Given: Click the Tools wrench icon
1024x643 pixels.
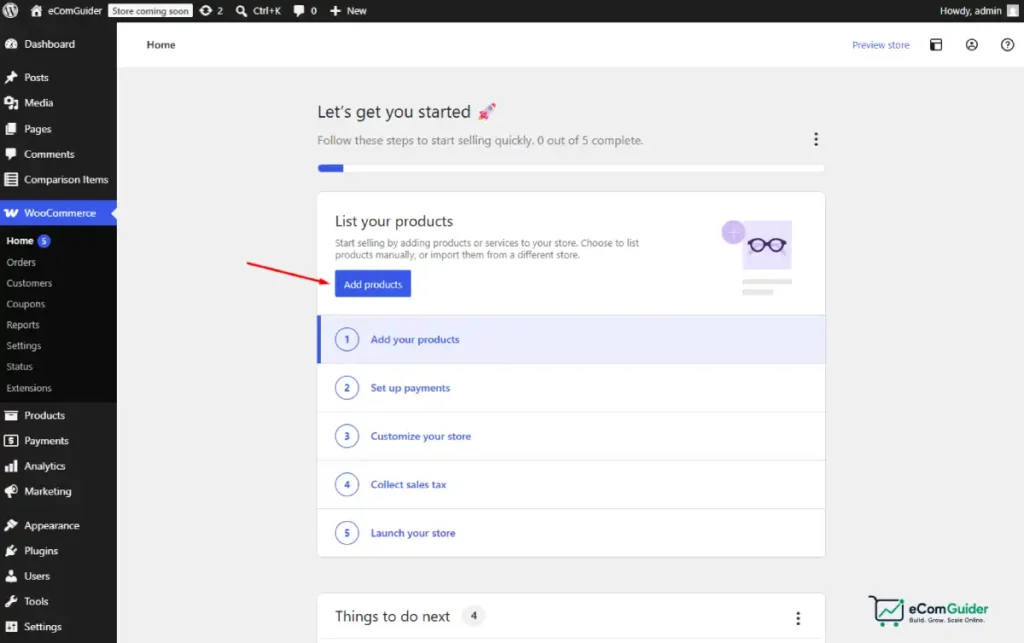Looking at the screenshot, I should [11, 601].
